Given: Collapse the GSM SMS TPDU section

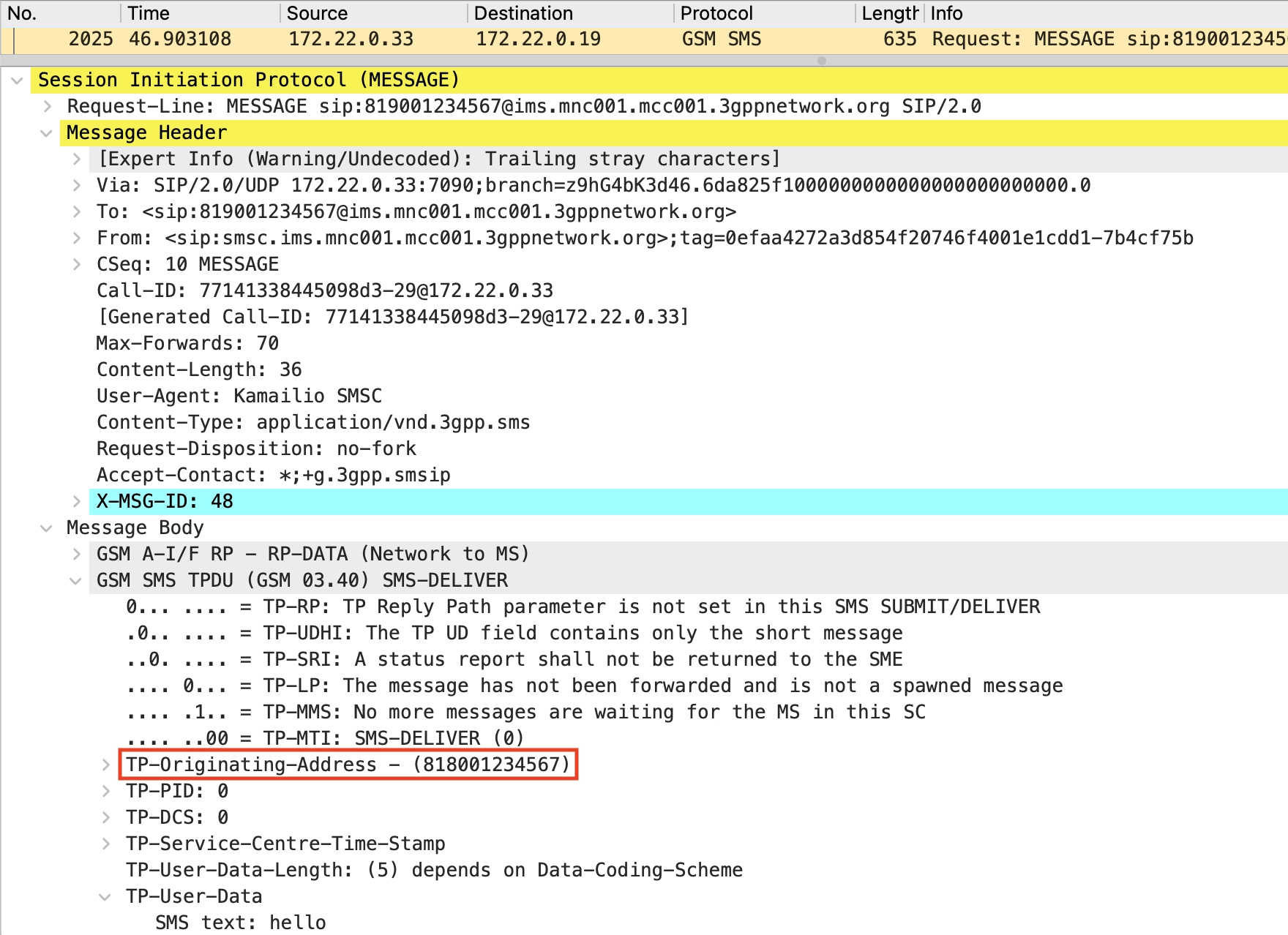Looking at the screenshot, I should tap(75, 581).
